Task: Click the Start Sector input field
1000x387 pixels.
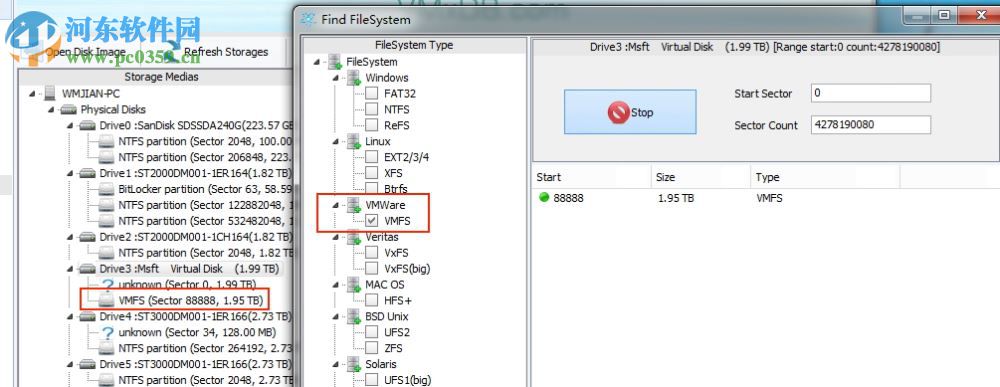Action: [x=871, y=93]
